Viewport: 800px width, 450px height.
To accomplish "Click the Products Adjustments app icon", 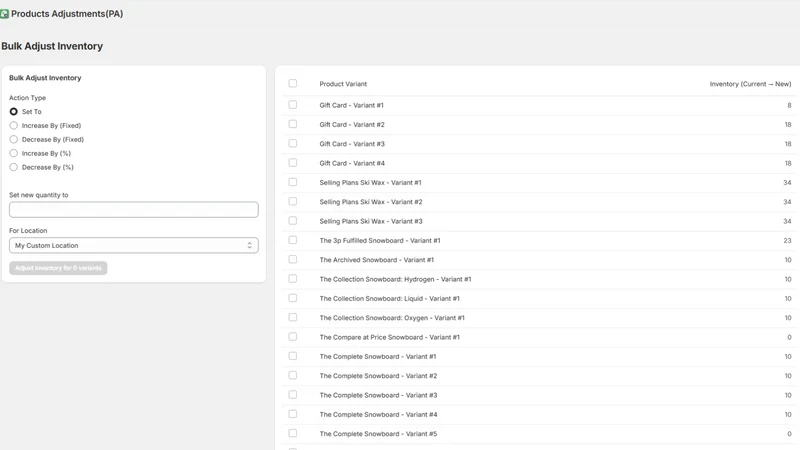I will click(x=4, y=14).
